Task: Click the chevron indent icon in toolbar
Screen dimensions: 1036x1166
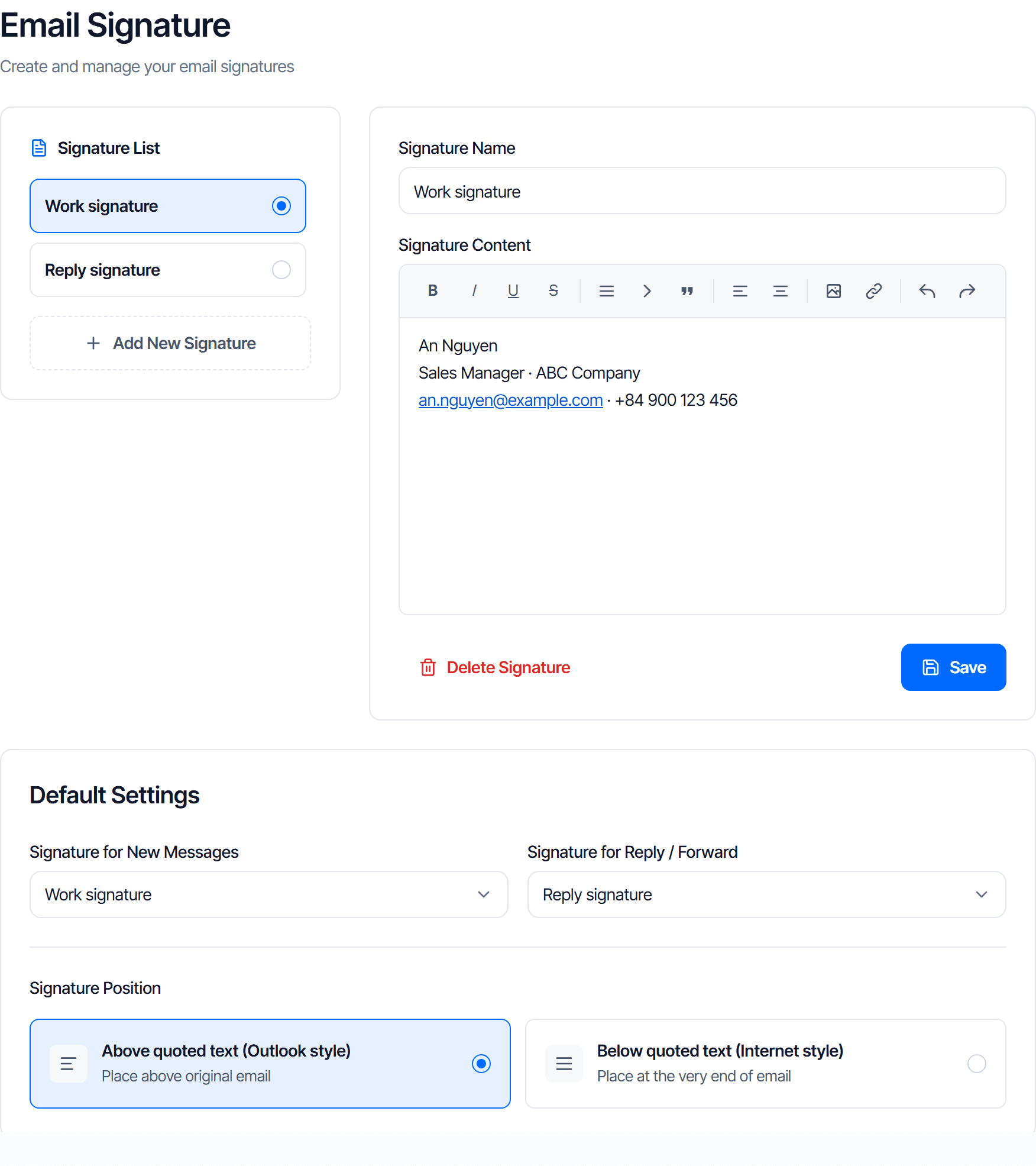Action: pyautogui.click(x=647, y=290)
